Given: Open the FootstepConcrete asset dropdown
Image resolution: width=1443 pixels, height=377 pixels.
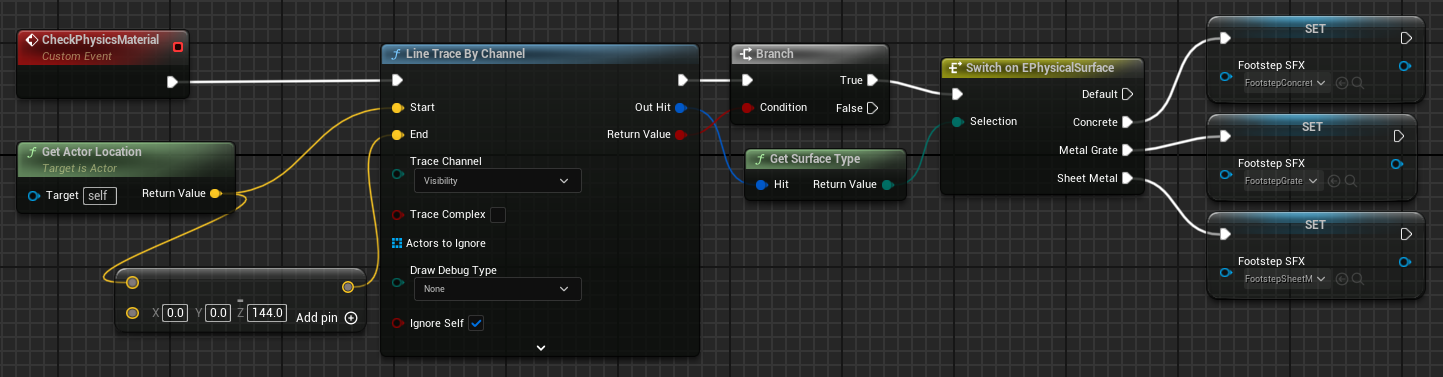Looking at the screenshot, I should (1288, 83).
